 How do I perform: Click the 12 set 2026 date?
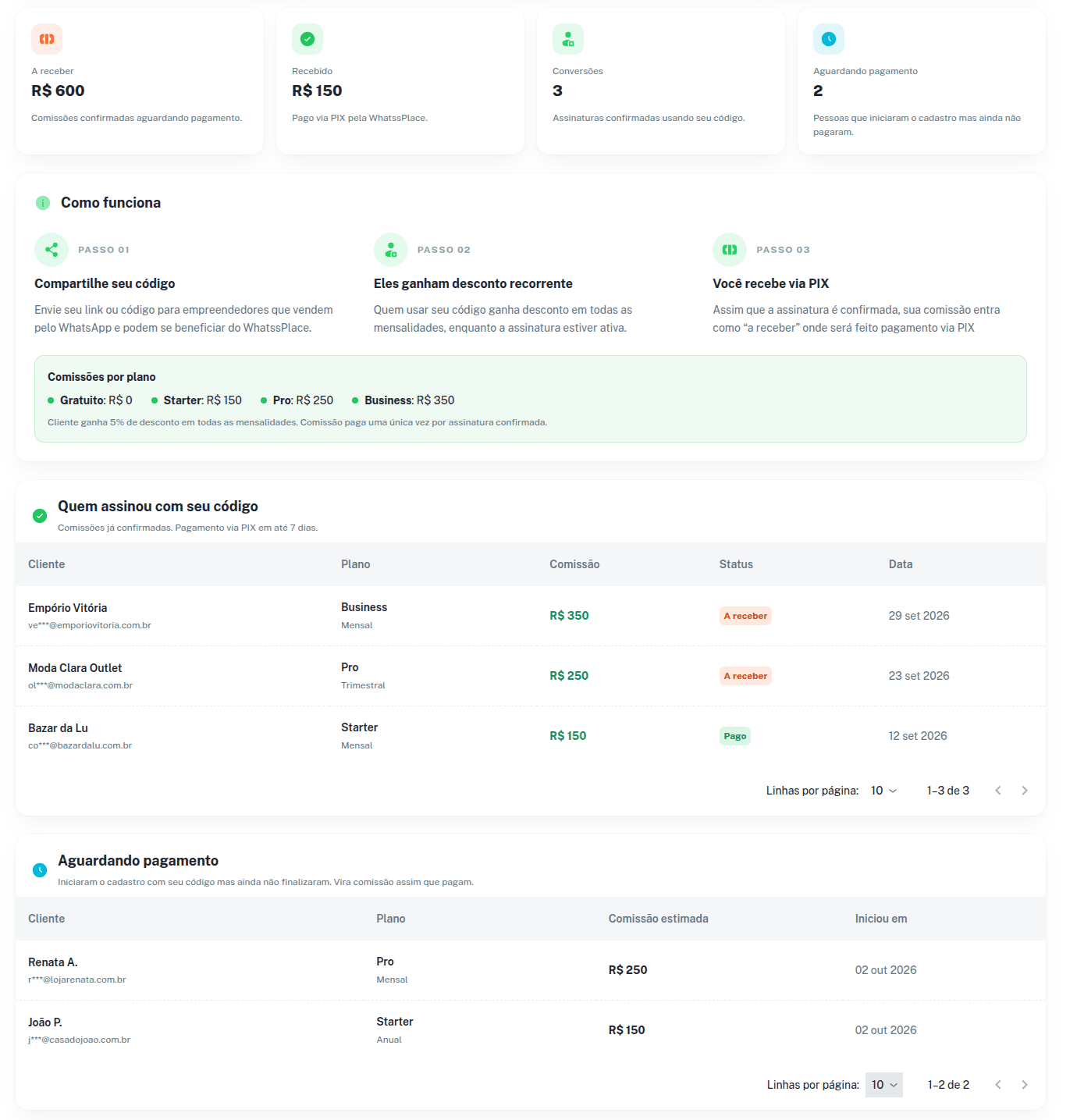point(918,736)
